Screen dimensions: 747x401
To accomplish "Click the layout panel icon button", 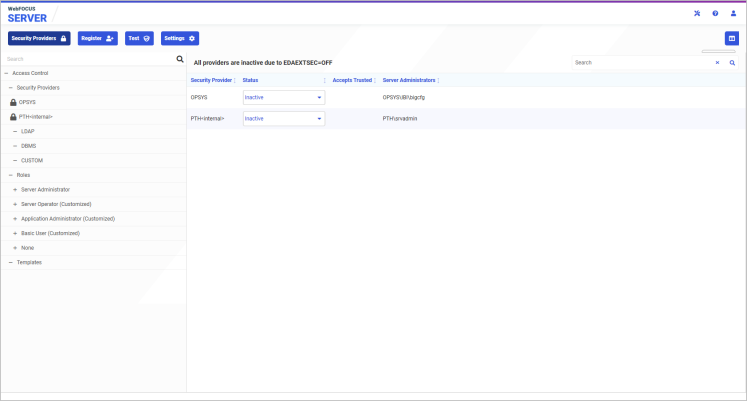I will click(732, 39).
